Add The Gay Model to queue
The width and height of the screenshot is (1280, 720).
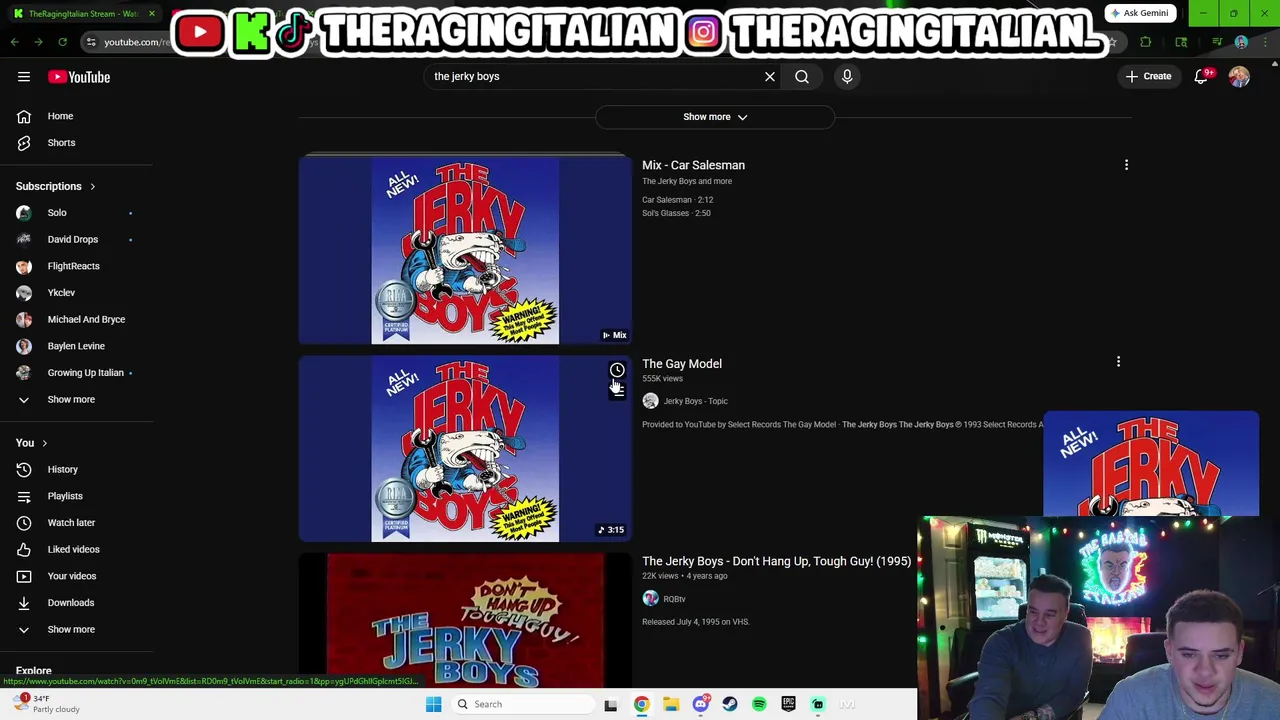point(617,391)
